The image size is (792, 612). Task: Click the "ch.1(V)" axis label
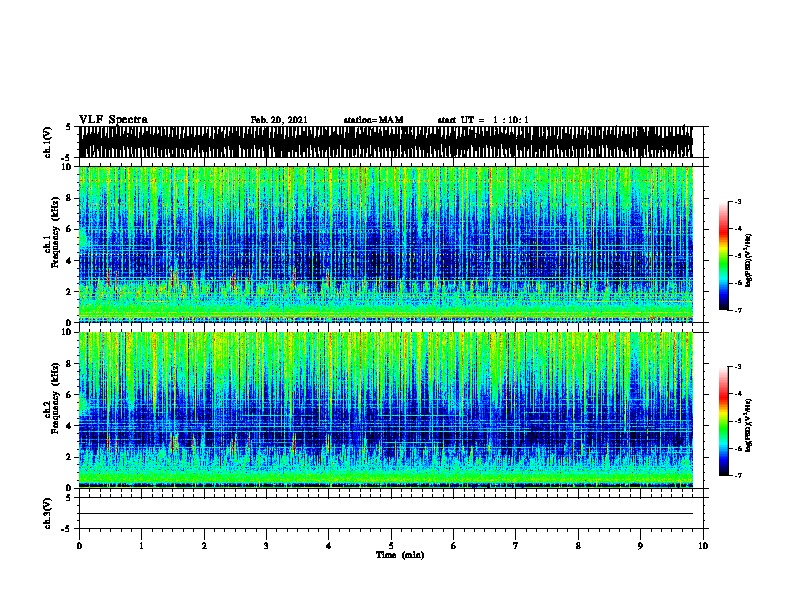click(x=48, y=142)
